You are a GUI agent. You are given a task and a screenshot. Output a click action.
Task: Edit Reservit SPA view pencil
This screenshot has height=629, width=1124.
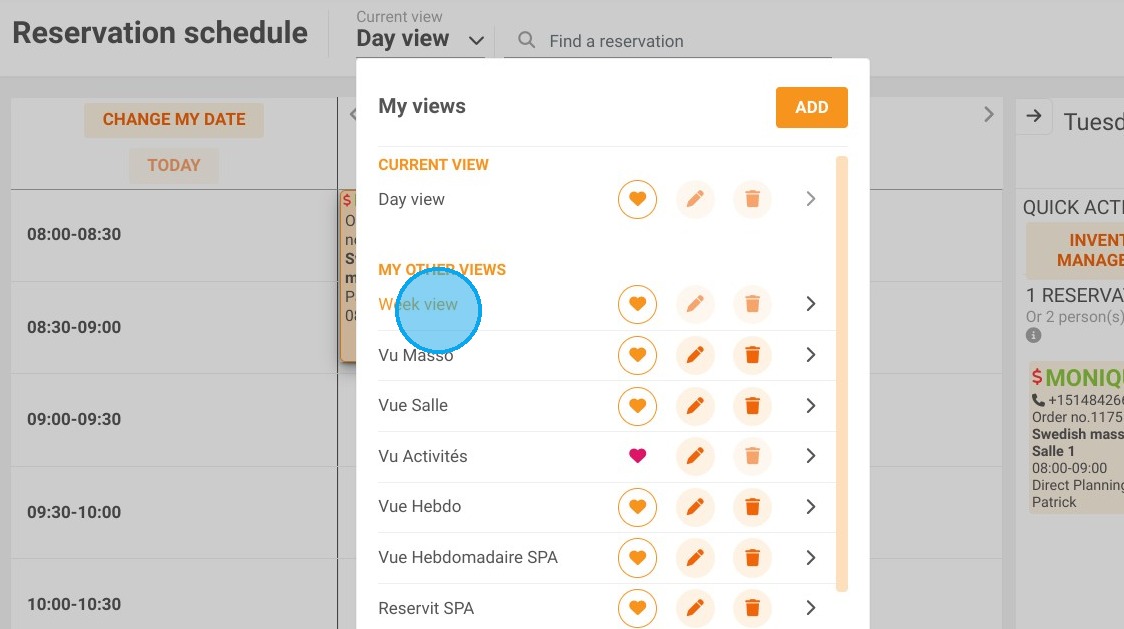click(695, 608)
